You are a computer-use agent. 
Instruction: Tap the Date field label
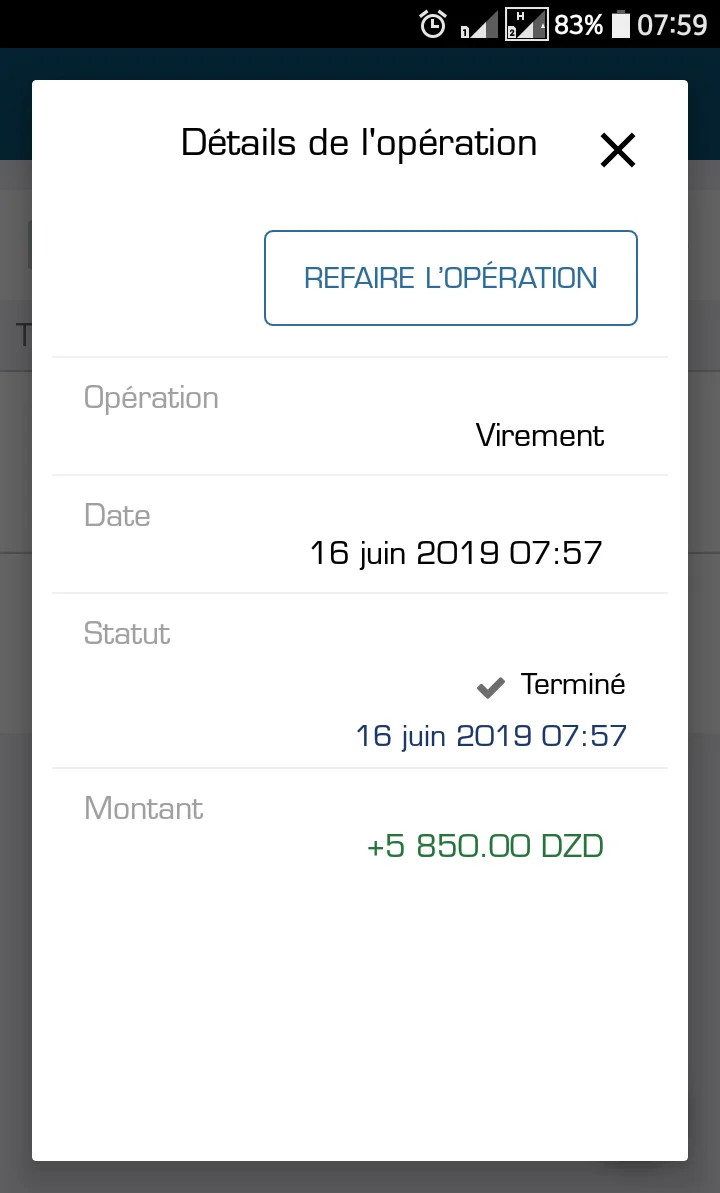pos(117,516)
